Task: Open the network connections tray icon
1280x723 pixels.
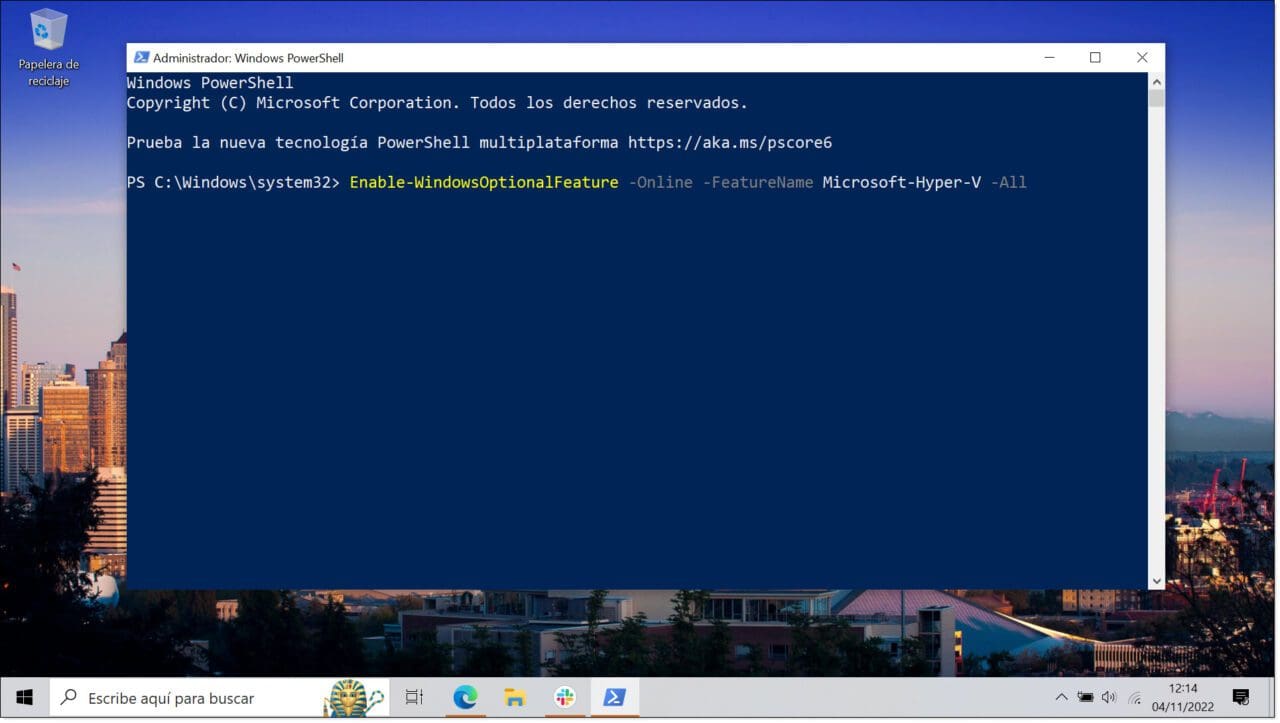Action: [x=1134, y=697]
